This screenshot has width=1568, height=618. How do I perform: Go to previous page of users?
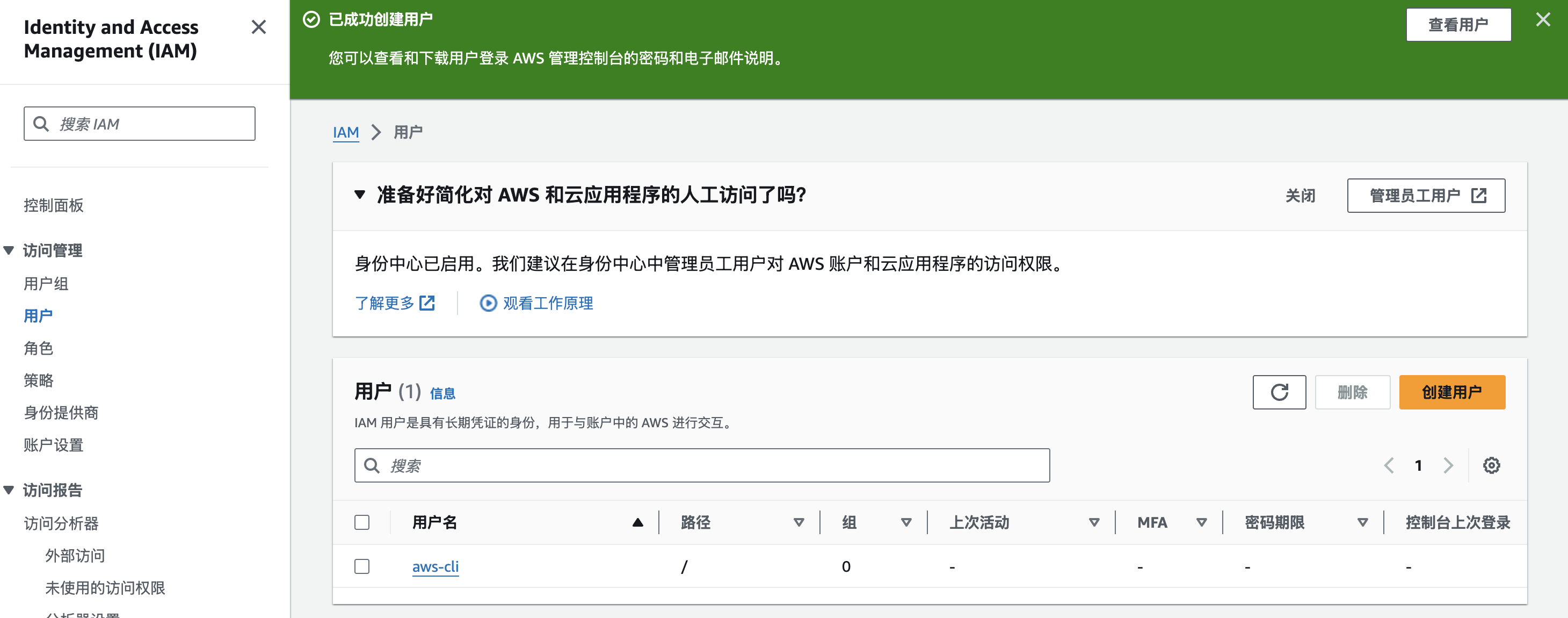click(x=1389, y=466)
